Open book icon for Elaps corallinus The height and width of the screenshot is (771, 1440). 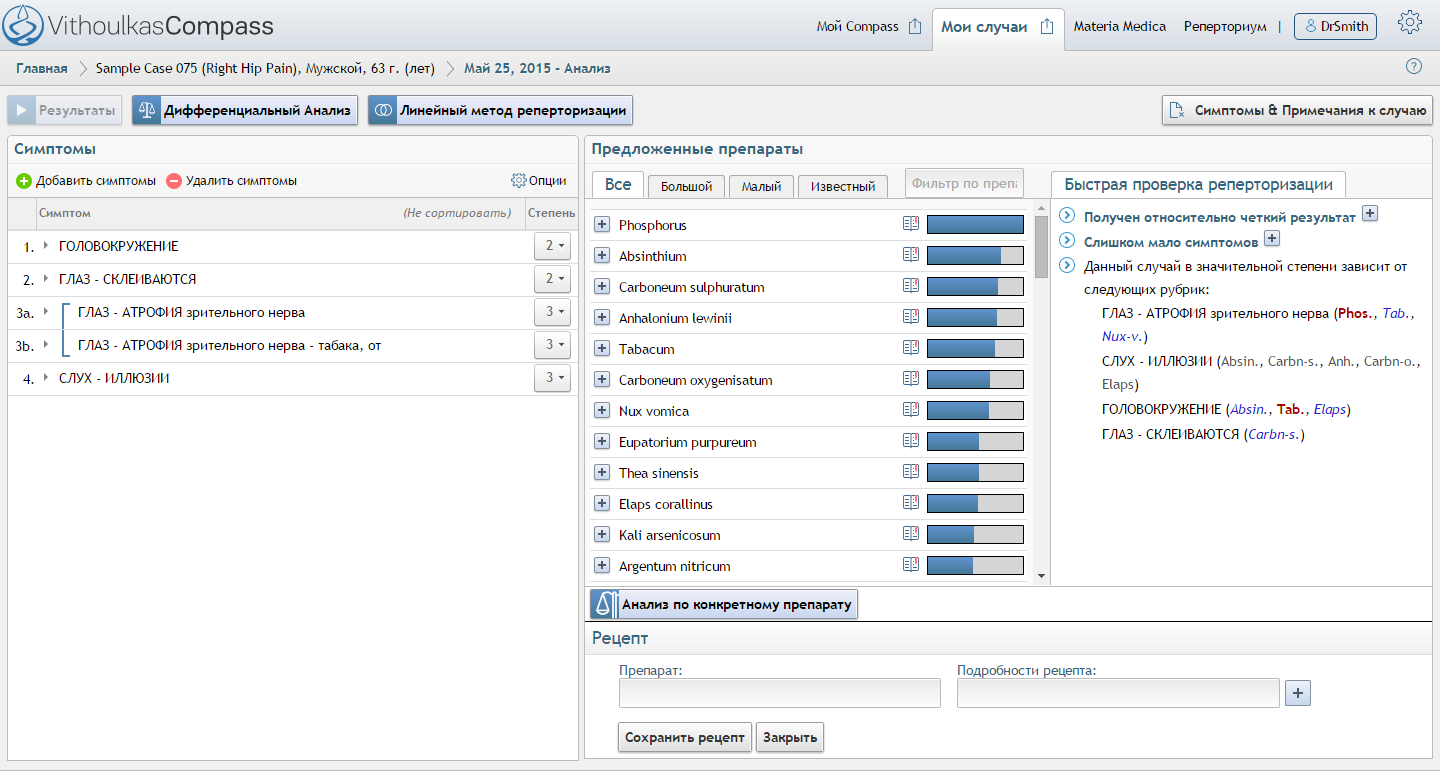pos(910,503)
